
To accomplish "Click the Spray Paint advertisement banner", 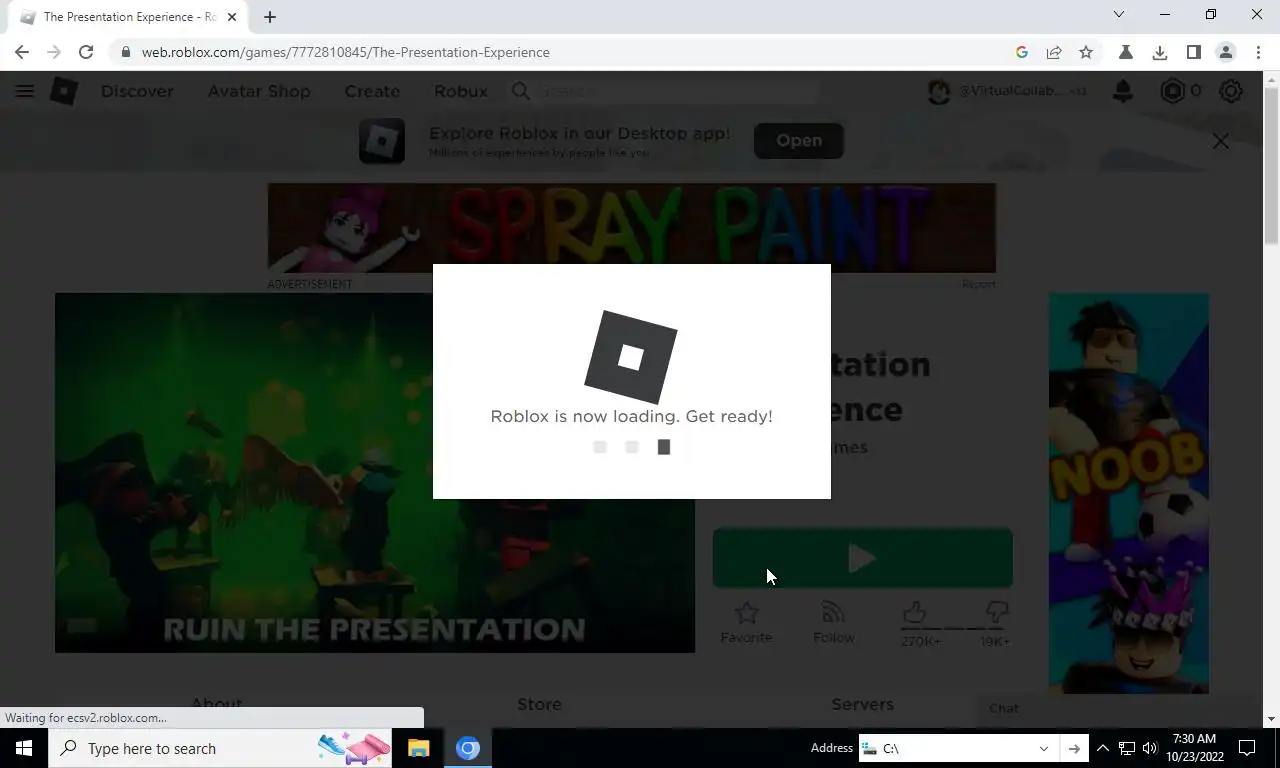I will click(x=631, y=228).
